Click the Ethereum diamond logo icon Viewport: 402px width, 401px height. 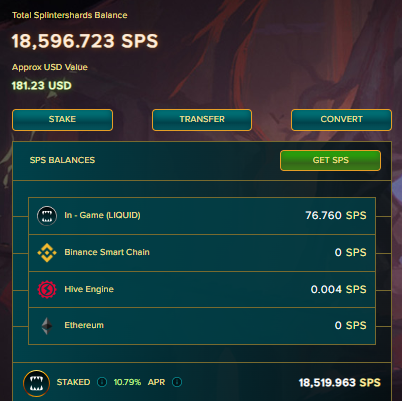pos(47,326)
